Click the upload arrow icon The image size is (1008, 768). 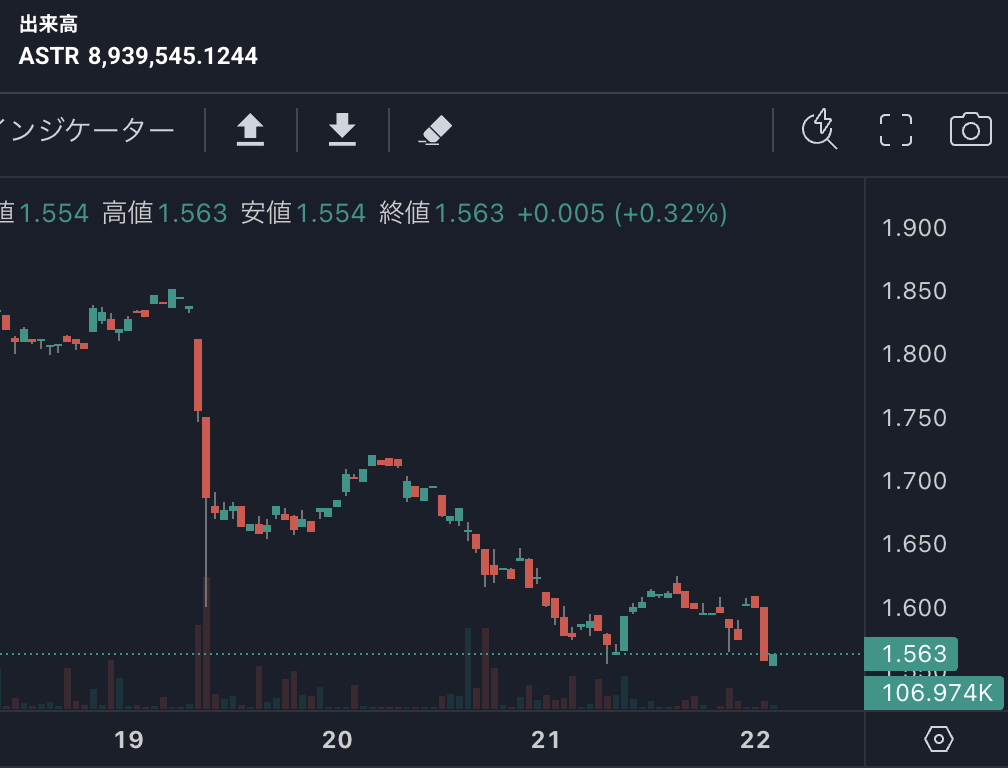click(x=250, y=130)
